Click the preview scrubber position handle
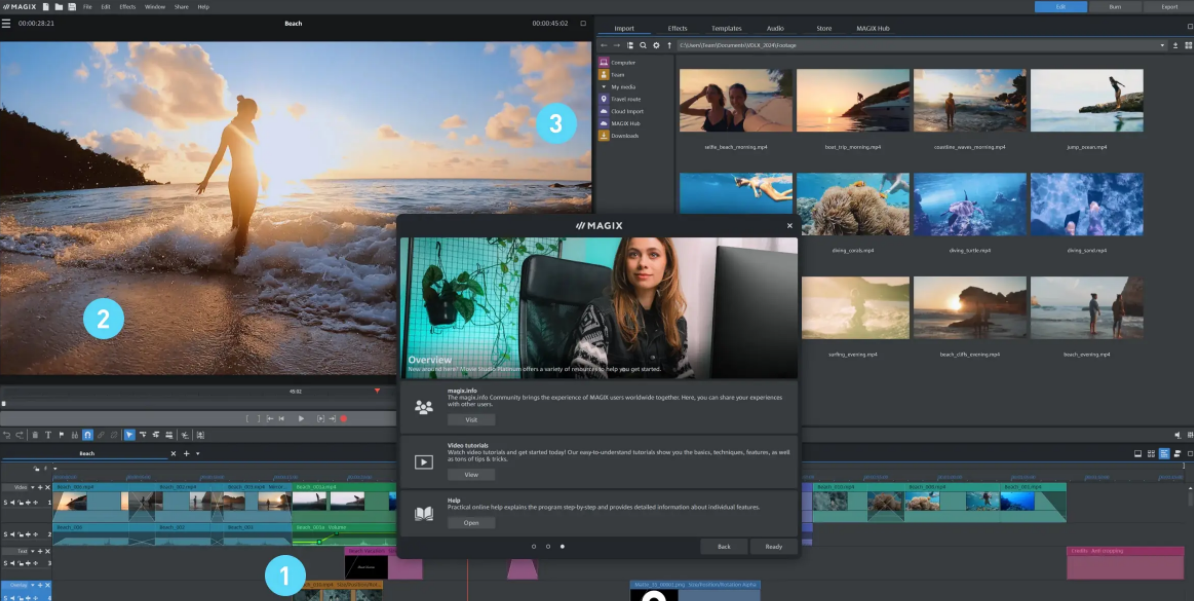Viewport: 1194px width, 601px height. pyautogui.click(x=3, y=403)
